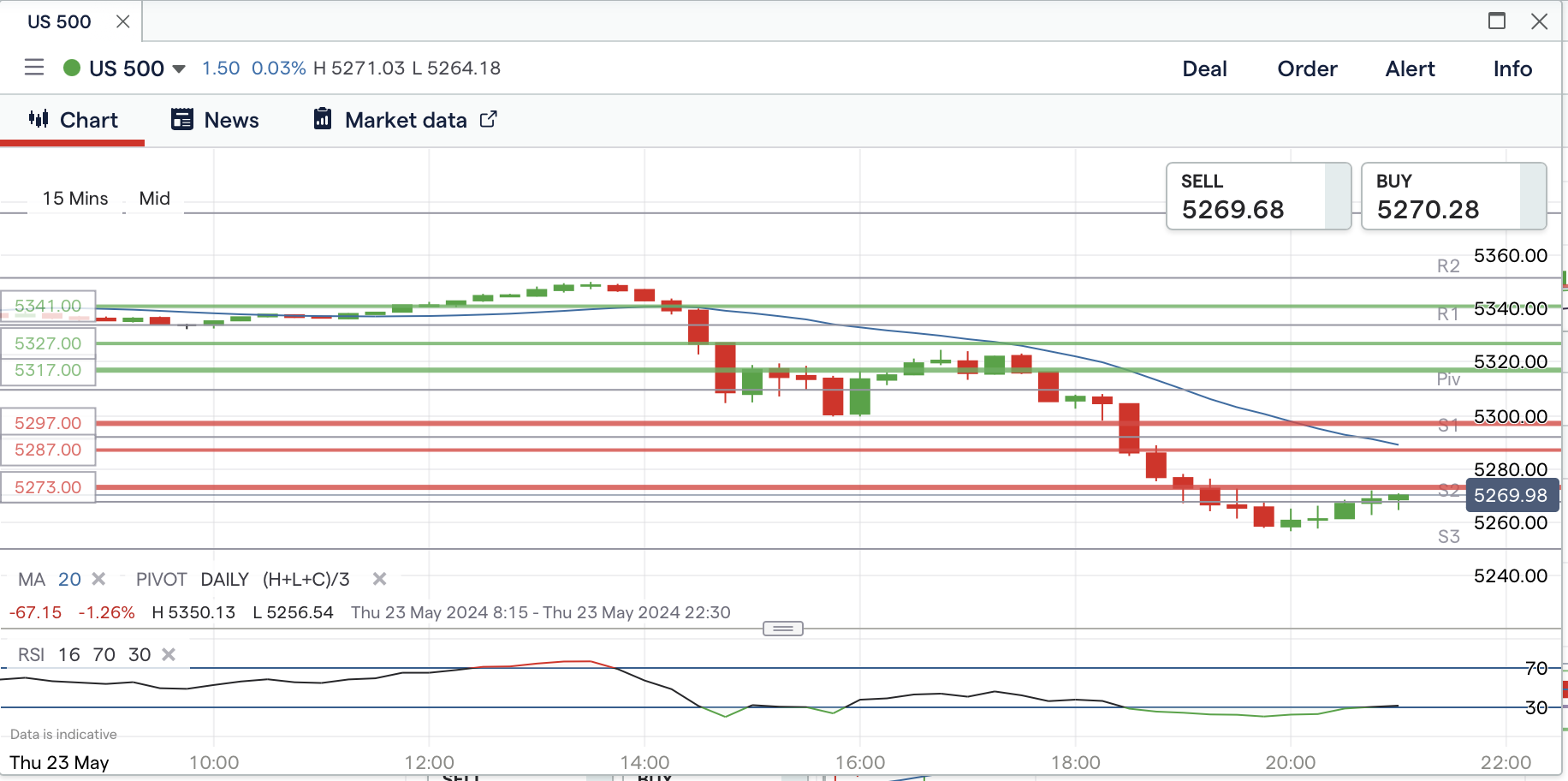The image size is (1568, 781).
Task: Click the 0.03% change value in header
Action: [x=278, y=69]
